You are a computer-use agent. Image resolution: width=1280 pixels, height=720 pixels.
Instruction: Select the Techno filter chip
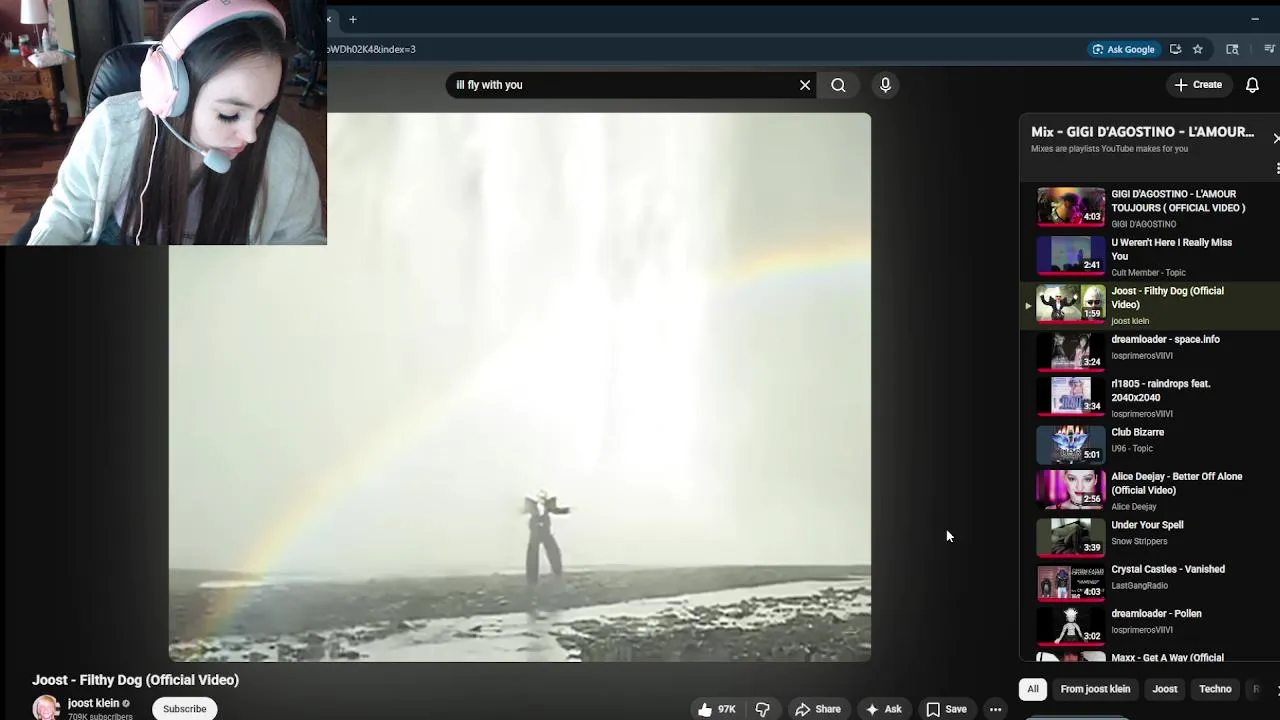(1215, 689)
